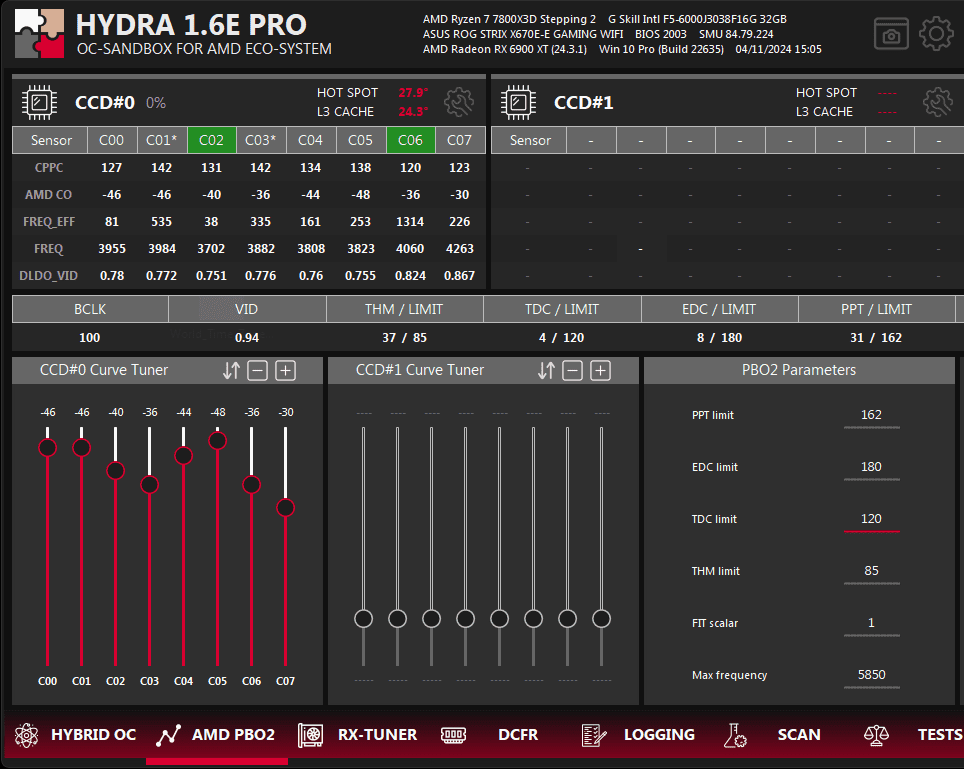This screenshot has height=769, width=964.
Task: Toggle core C03* header cell
Action: tap(261, 140)
